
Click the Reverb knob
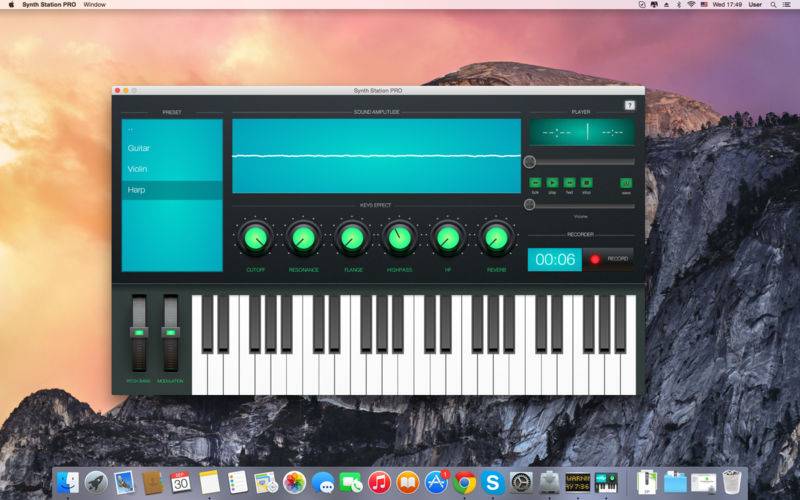[x=496, y=238]
